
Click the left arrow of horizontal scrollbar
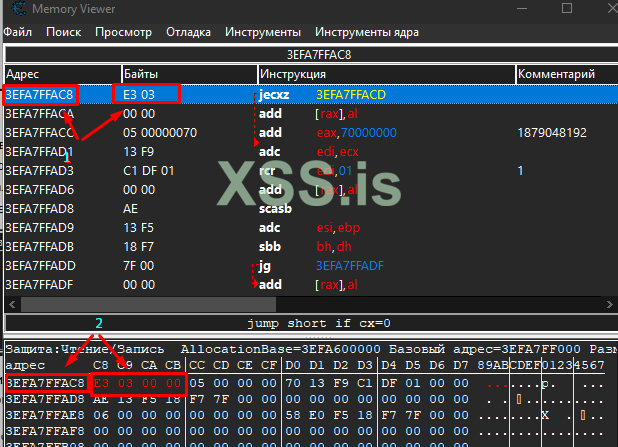(12, 304)
